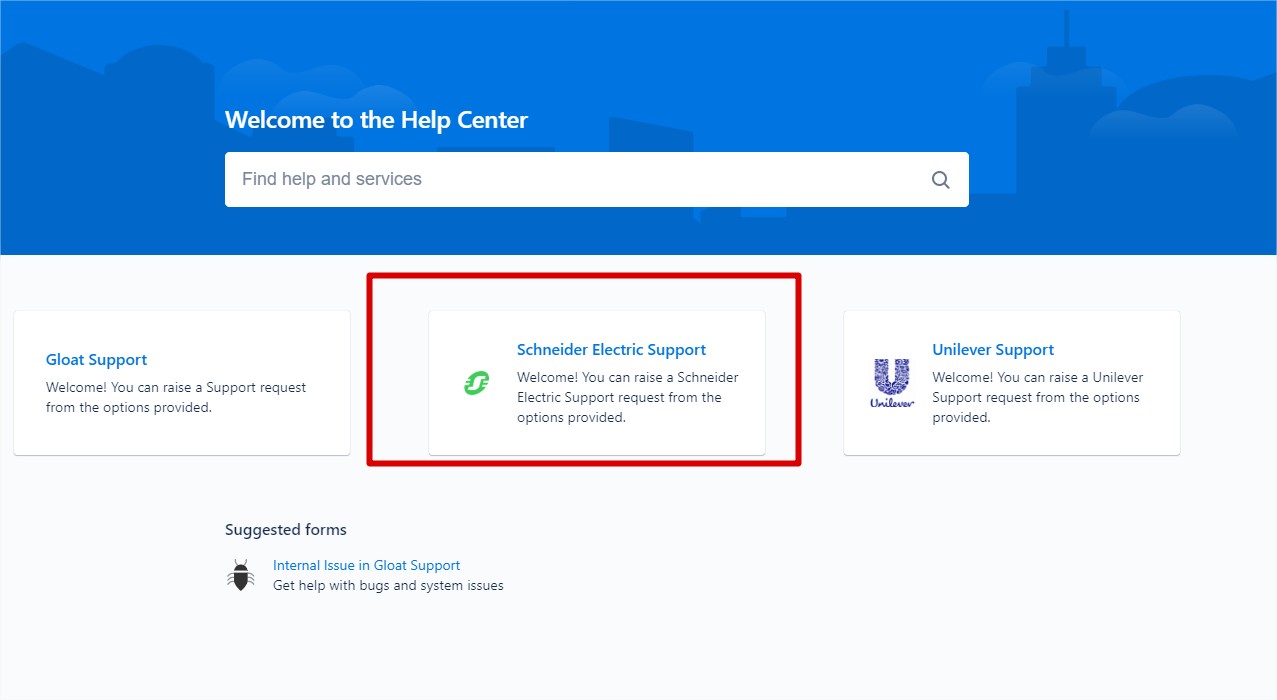
Task: Click the search magnifier icon
Action: click(x=940, y=180)
